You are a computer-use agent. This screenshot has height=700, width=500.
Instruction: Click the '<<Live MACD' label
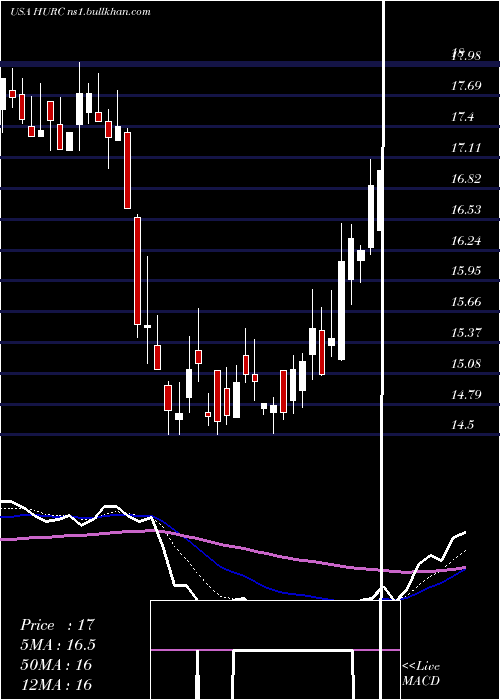pos(421,673)
